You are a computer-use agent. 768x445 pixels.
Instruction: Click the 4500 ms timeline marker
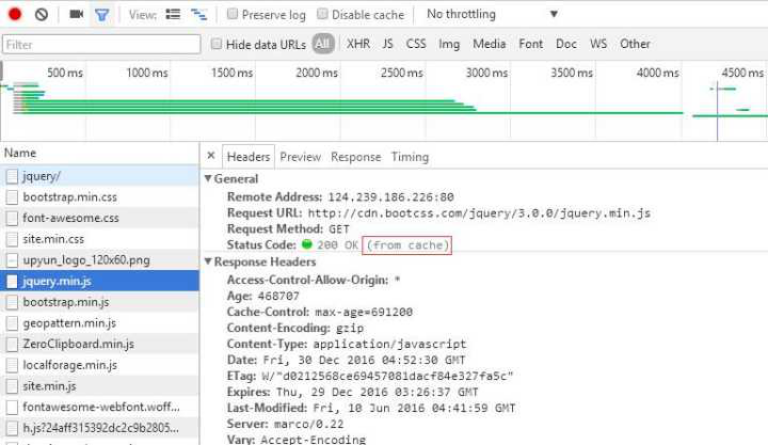click(x=743, y=73)
